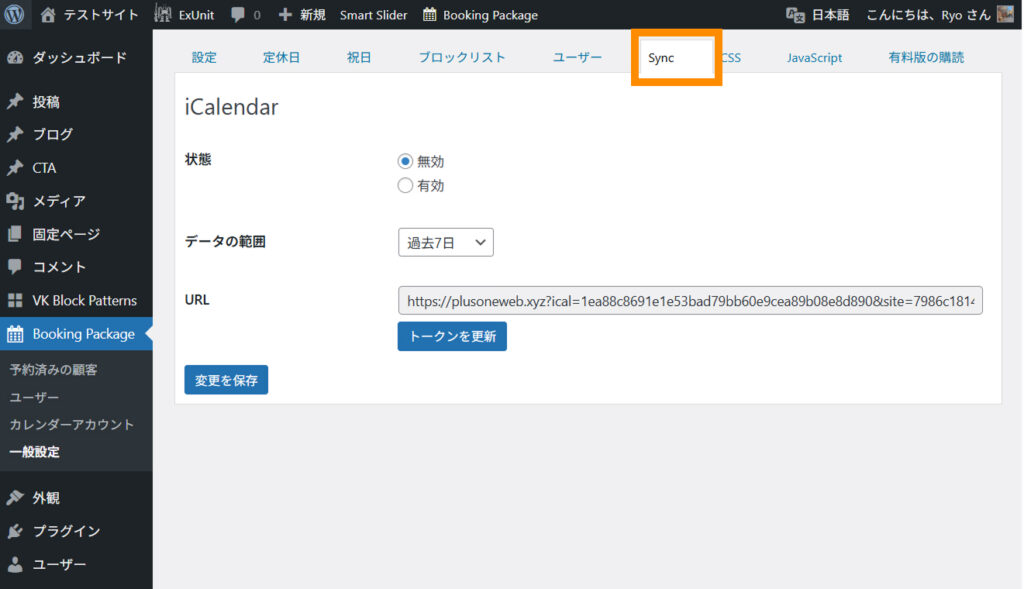This screenshot has height=589, width=1024.
Task: Open メディア in the sidebar
Action: 59,201
